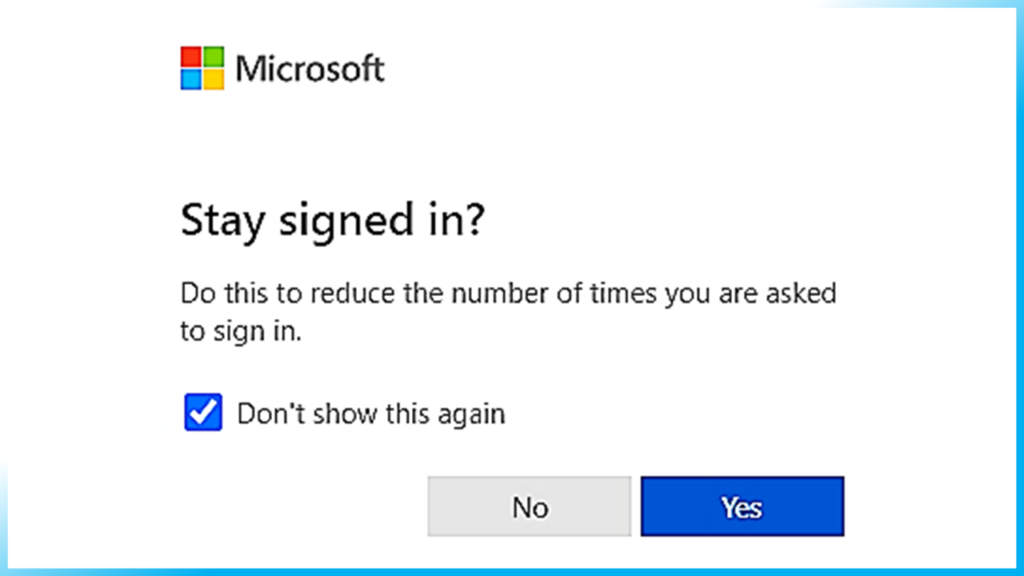Click the blue square of the Microsoft logo

(192, 79)
